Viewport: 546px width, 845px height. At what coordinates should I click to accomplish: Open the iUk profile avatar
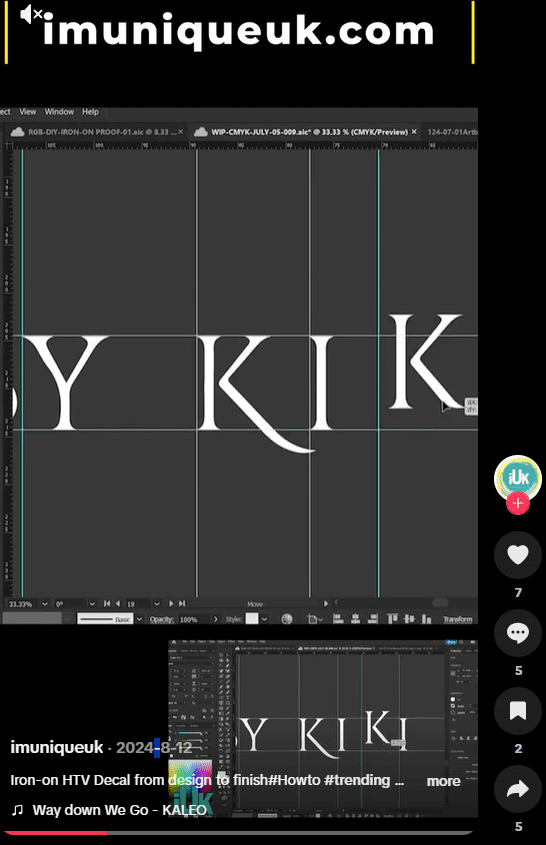(517, 477)
